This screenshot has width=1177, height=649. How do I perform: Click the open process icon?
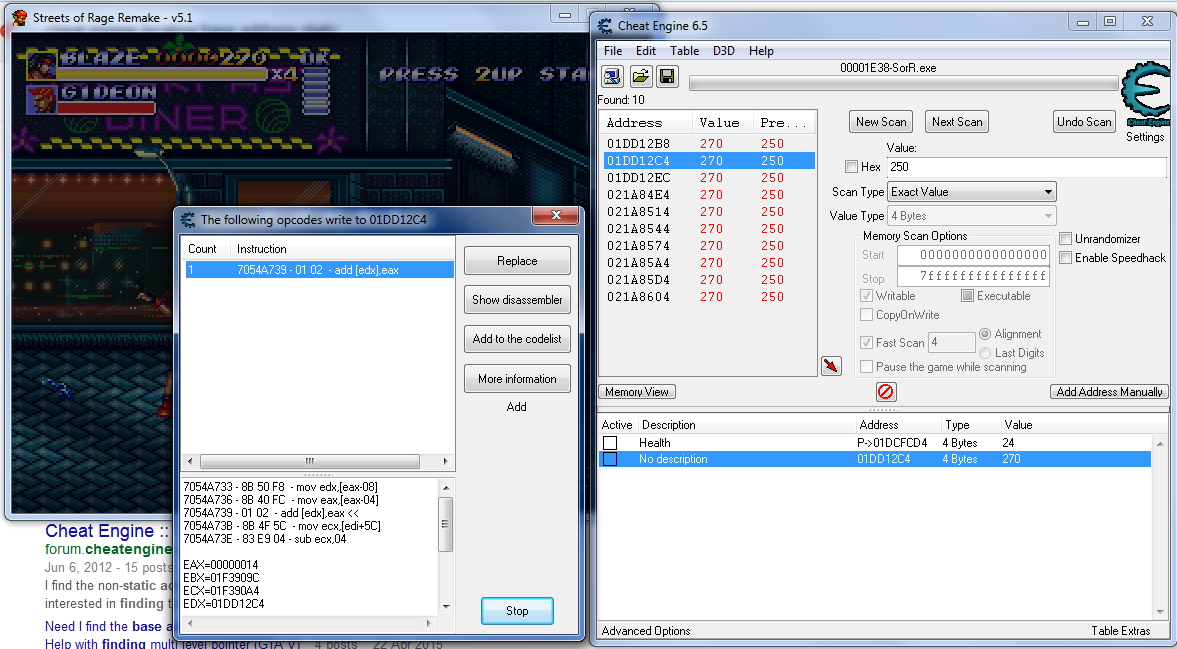[613, 77]
